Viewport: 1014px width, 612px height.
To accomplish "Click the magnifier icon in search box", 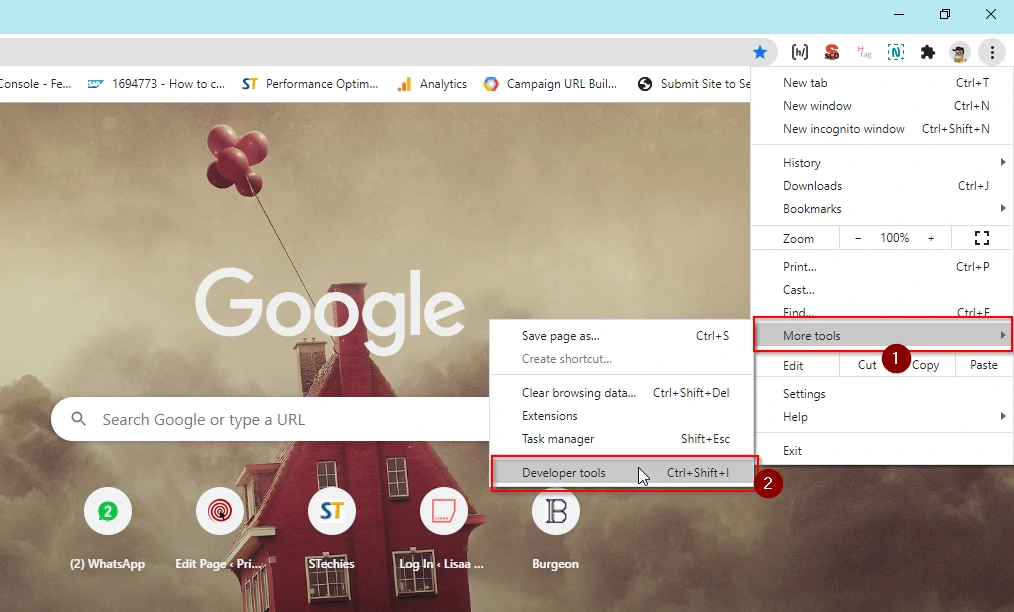I will click(78, 419).
